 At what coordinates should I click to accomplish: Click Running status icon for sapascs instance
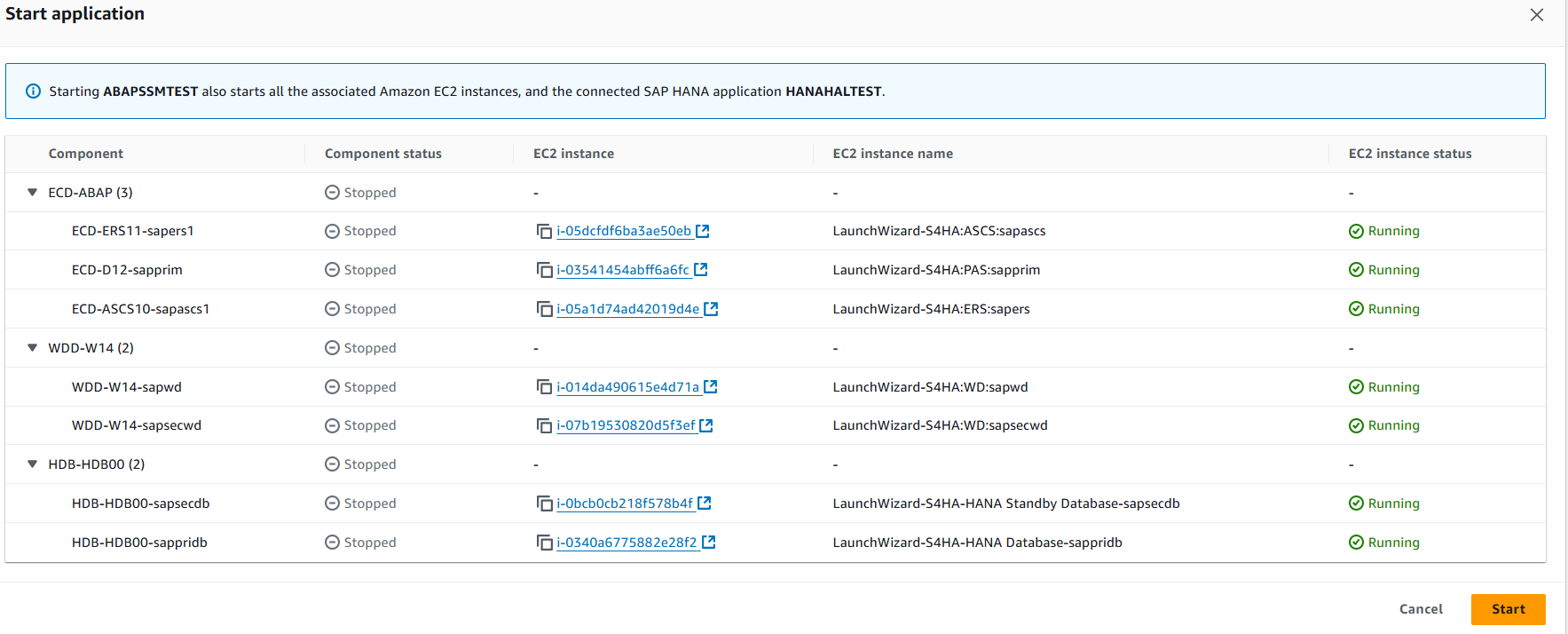[x=1356, y=231]
